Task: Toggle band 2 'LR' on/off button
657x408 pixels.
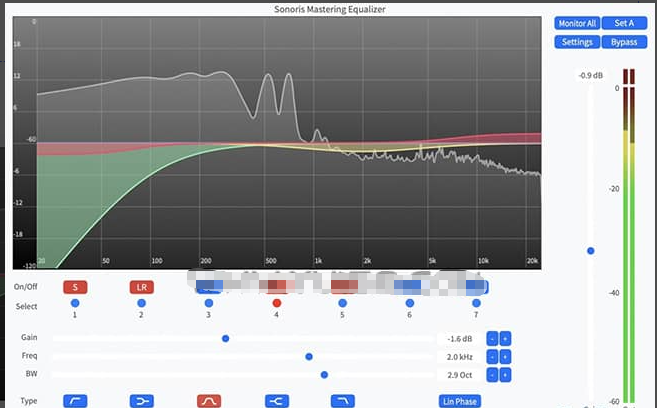Action: click(142, 287)
